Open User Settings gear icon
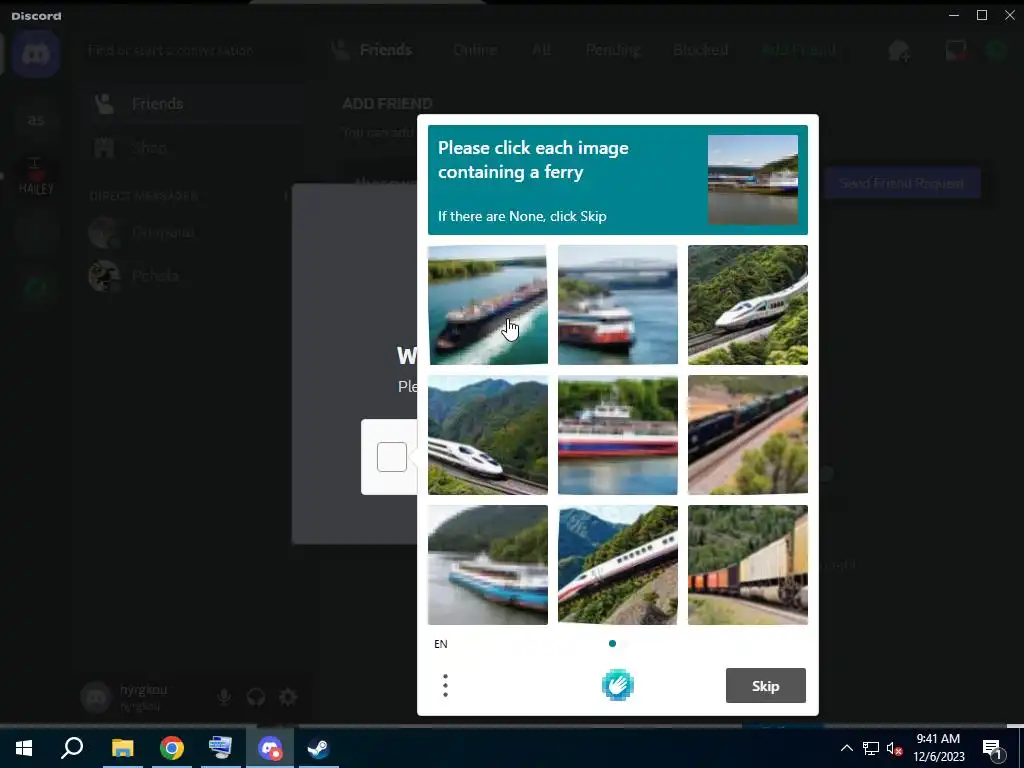The height and width of the screenshot is (768, 1024). point(288,697)
